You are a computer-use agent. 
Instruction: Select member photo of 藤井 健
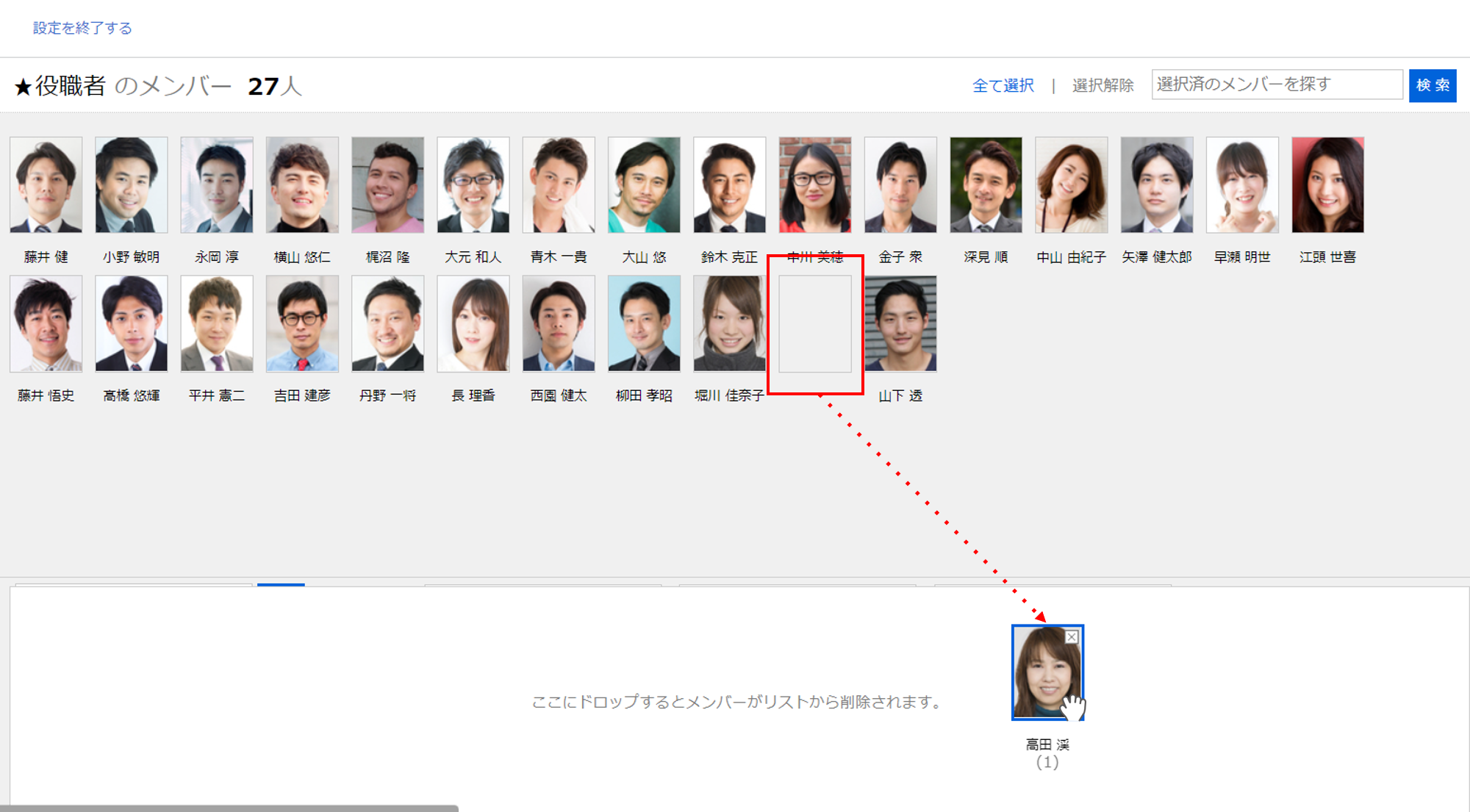pos(46,185)
